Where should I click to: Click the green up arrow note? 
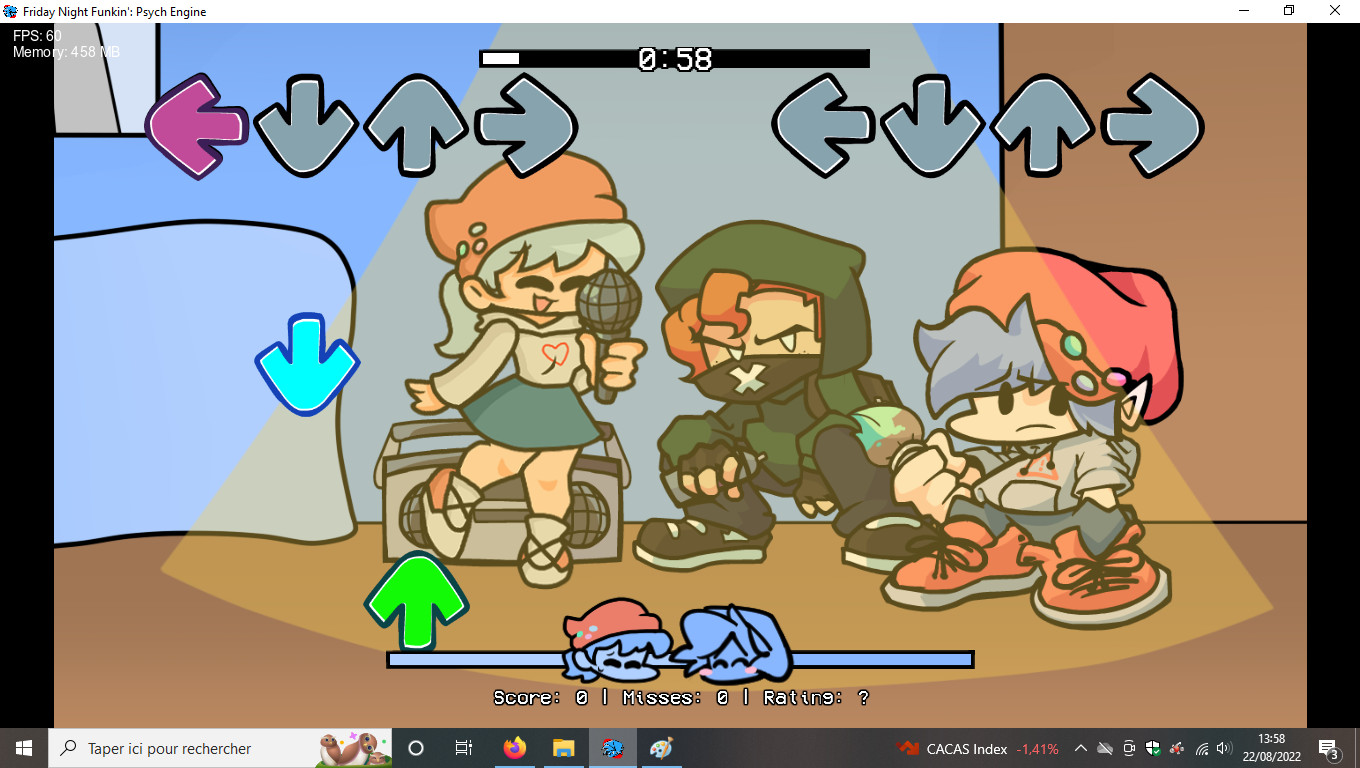(x=416, y=602)
